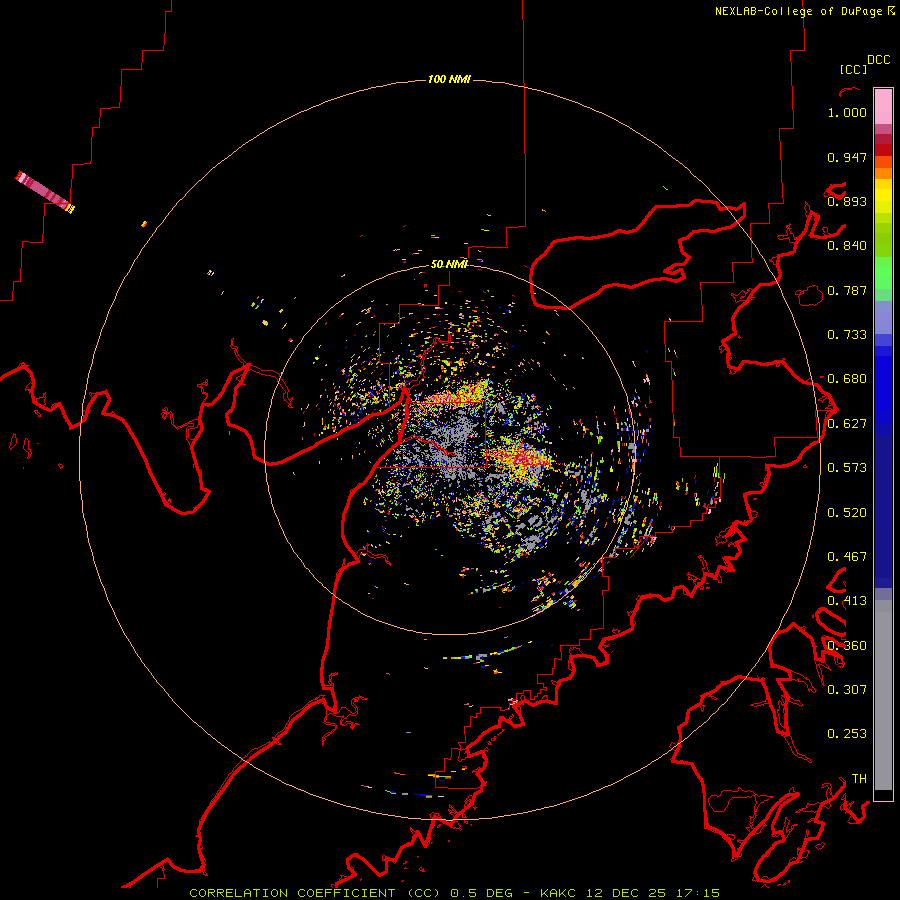Click the TH threshold label

(859, 779)
